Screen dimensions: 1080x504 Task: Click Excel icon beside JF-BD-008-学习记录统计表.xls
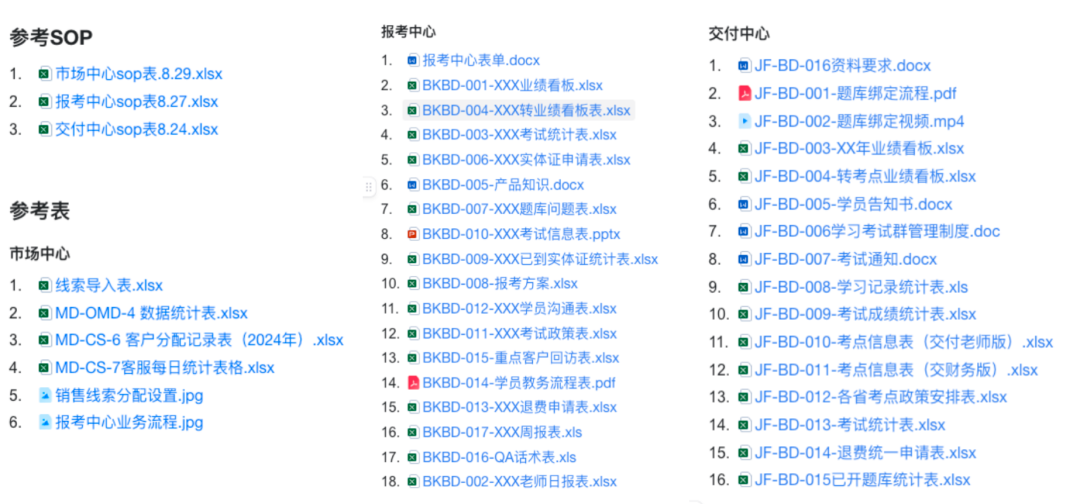[744, 287]
